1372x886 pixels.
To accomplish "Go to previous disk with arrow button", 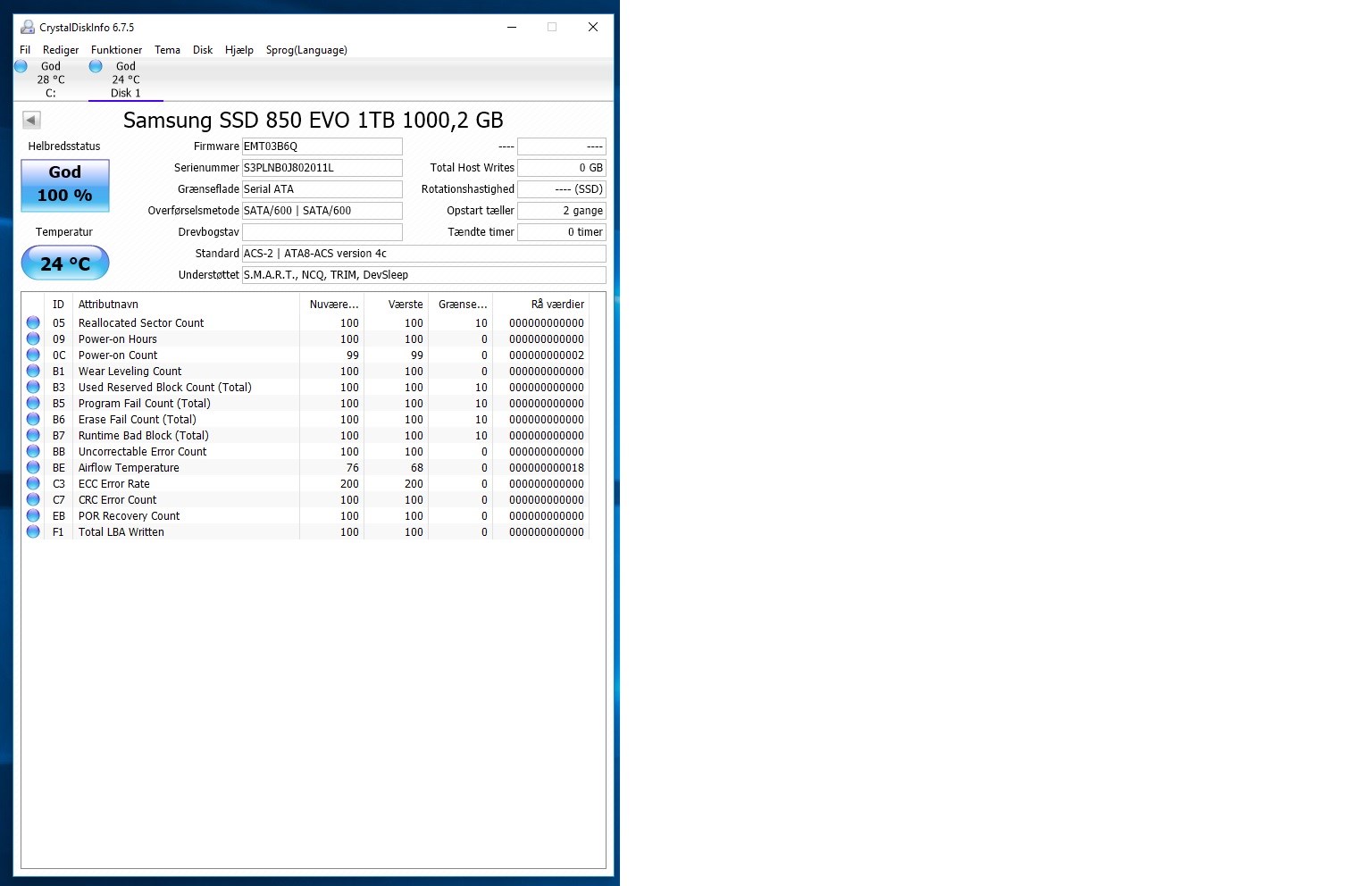I will pos(31,120).
